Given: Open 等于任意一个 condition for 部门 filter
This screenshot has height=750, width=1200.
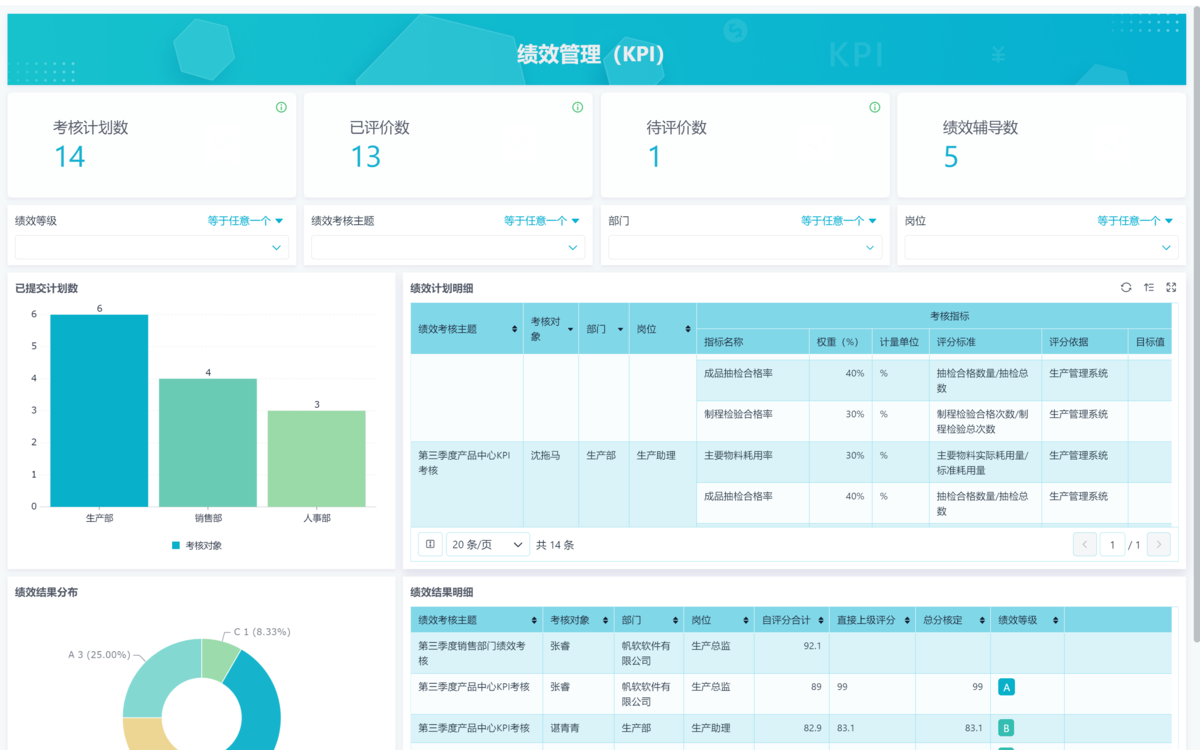Looking at the screenshot, I should tap(838, 221).
